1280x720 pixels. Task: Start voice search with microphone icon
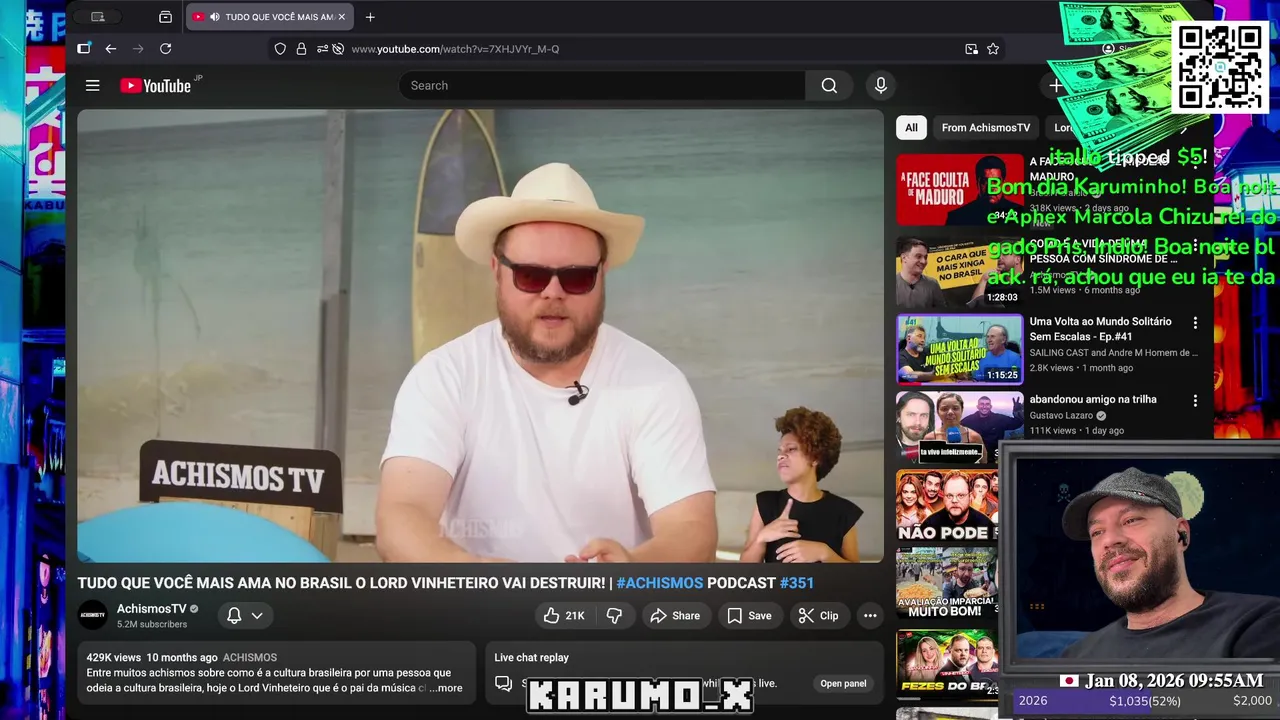[881, 86]
